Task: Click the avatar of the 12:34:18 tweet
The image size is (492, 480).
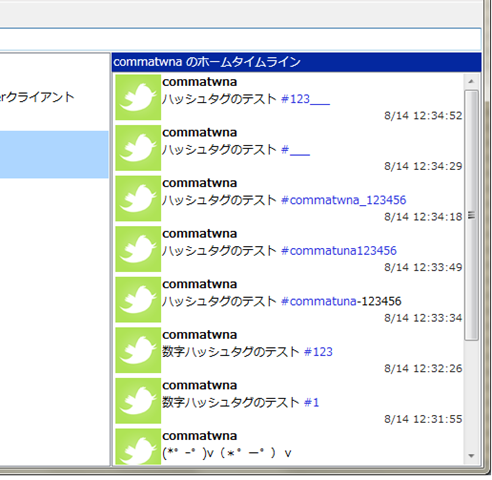Action: (138, 198)
